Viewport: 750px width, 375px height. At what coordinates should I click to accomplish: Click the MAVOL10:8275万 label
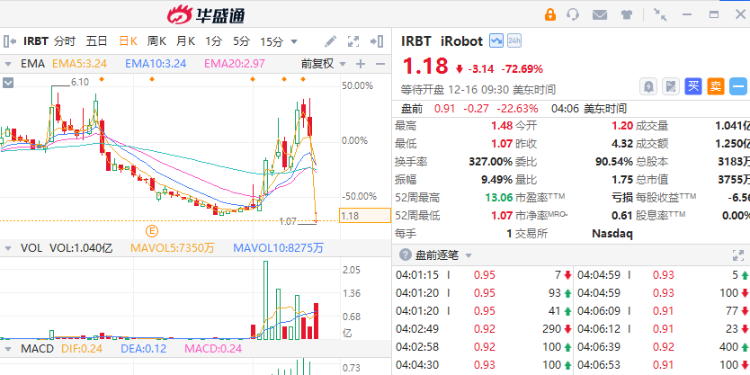coord(278,248)
